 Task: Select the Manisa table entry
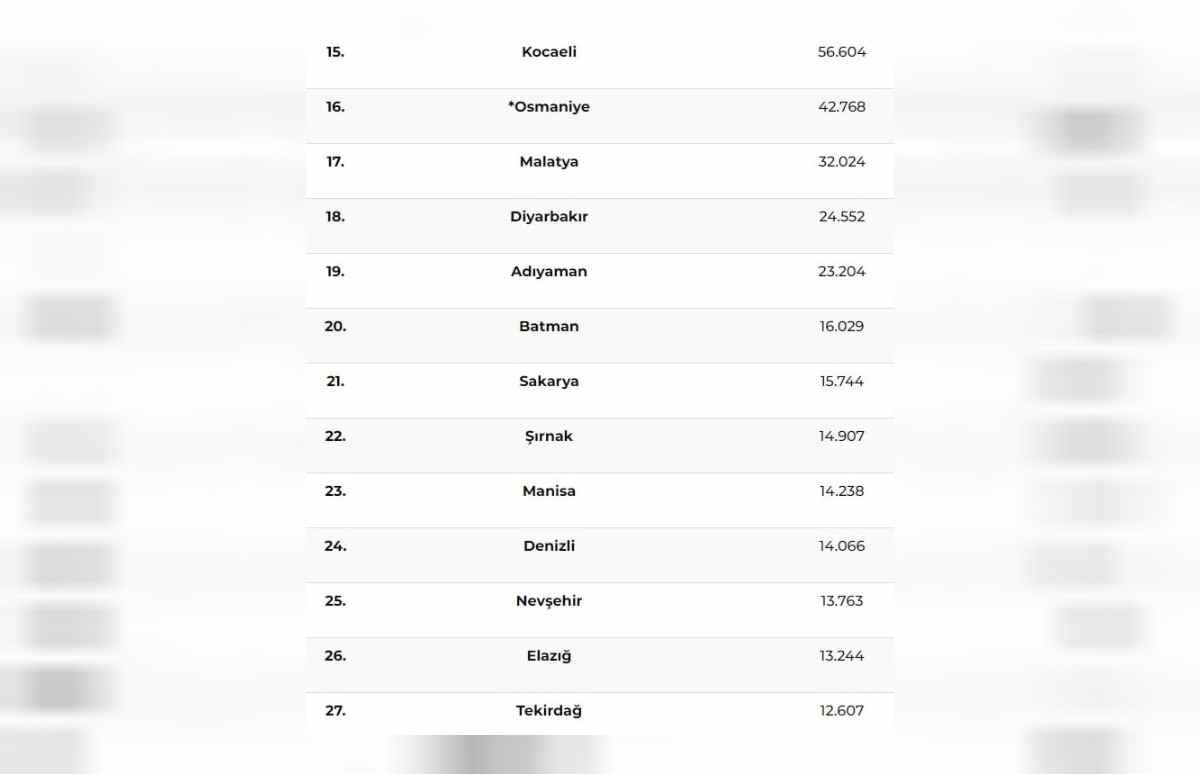coord(549,492)
